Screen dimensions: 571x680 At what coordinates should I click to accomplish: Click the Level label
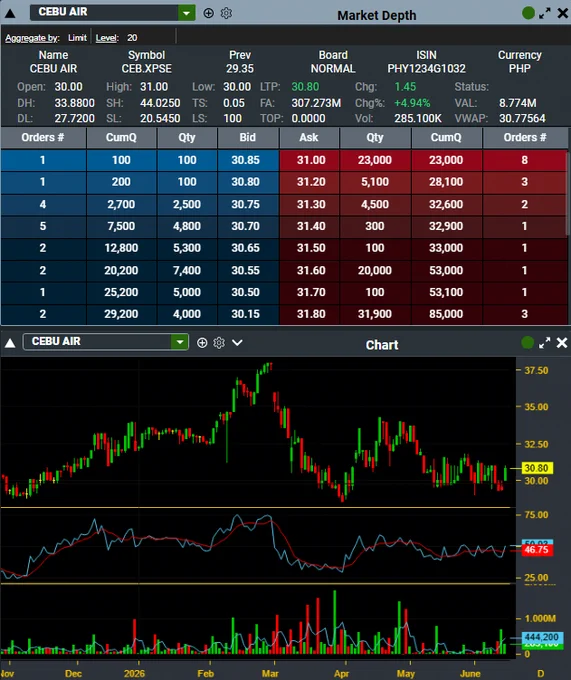pyautogui.click(x=107, y=38)
